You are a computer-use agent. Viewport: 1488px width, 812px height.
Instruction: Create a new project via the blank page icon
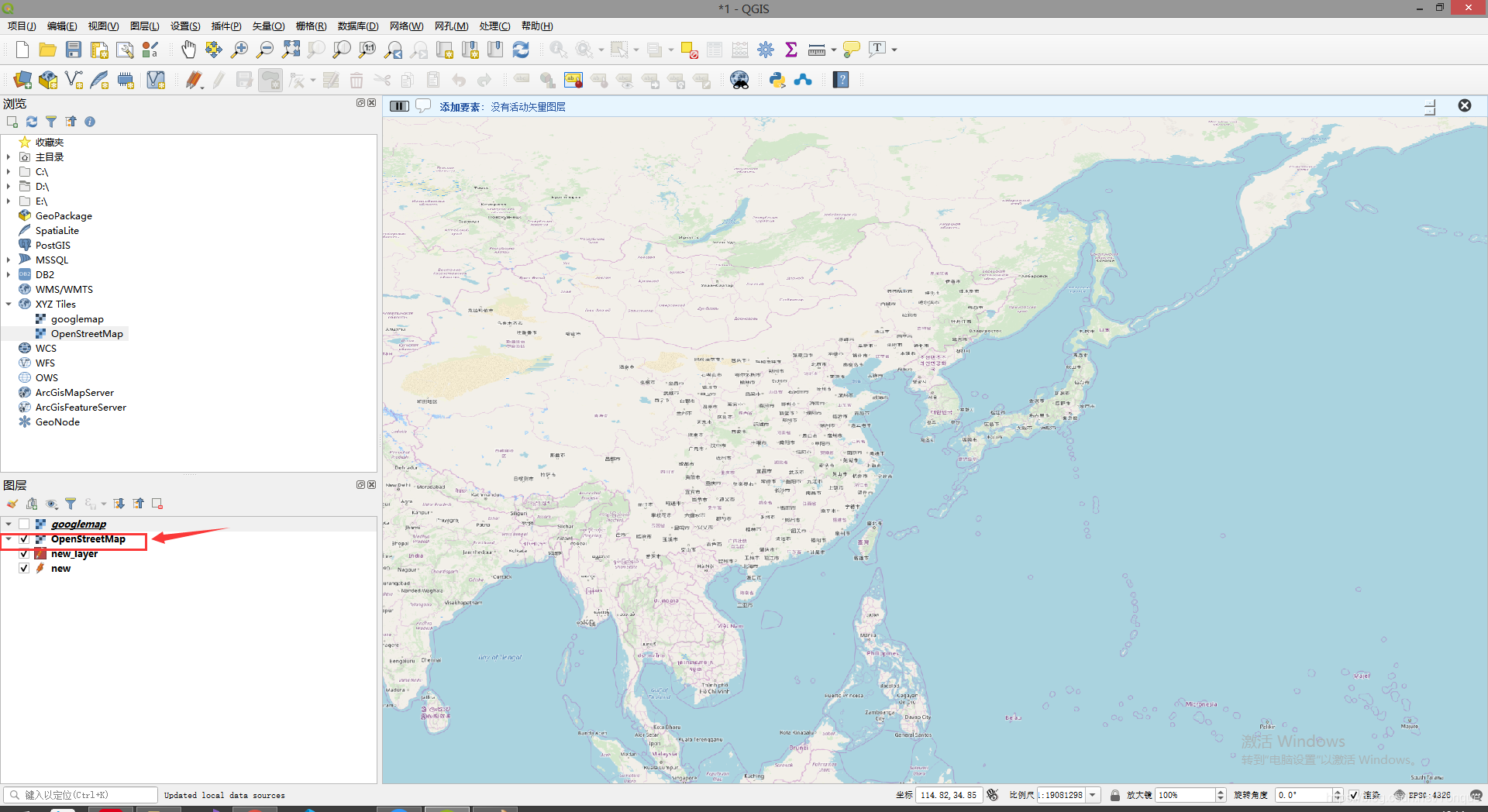pos(22,50)
